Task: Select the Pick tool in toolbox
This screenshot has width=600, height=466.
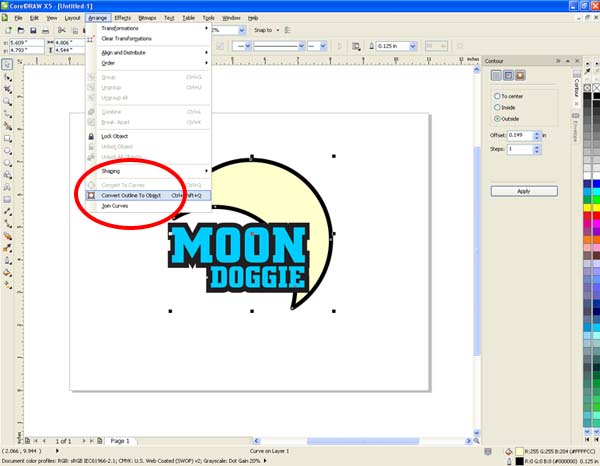Action: click(7, 64)
